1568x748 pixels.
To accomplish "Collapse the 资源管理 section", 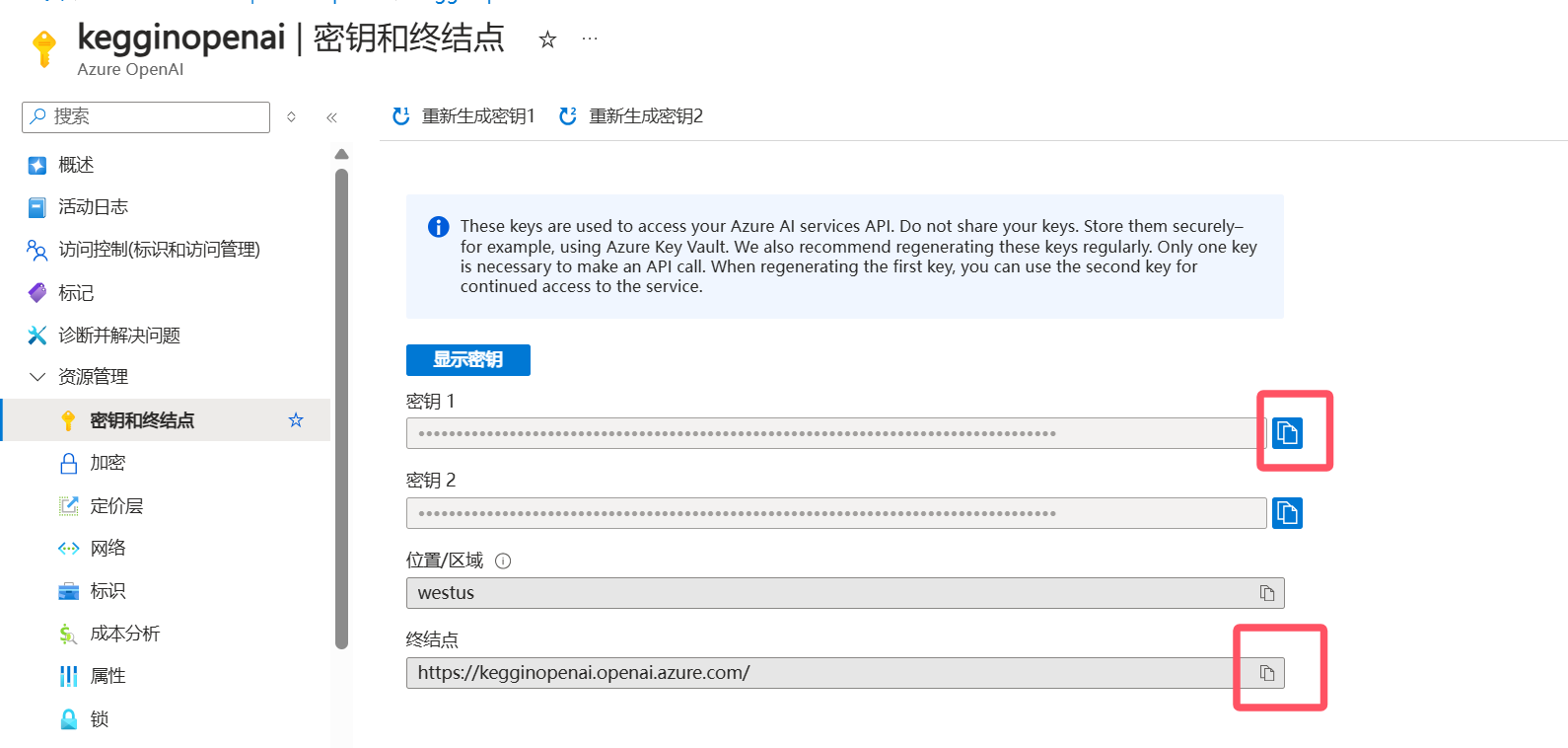I will (x=37, y=377).
